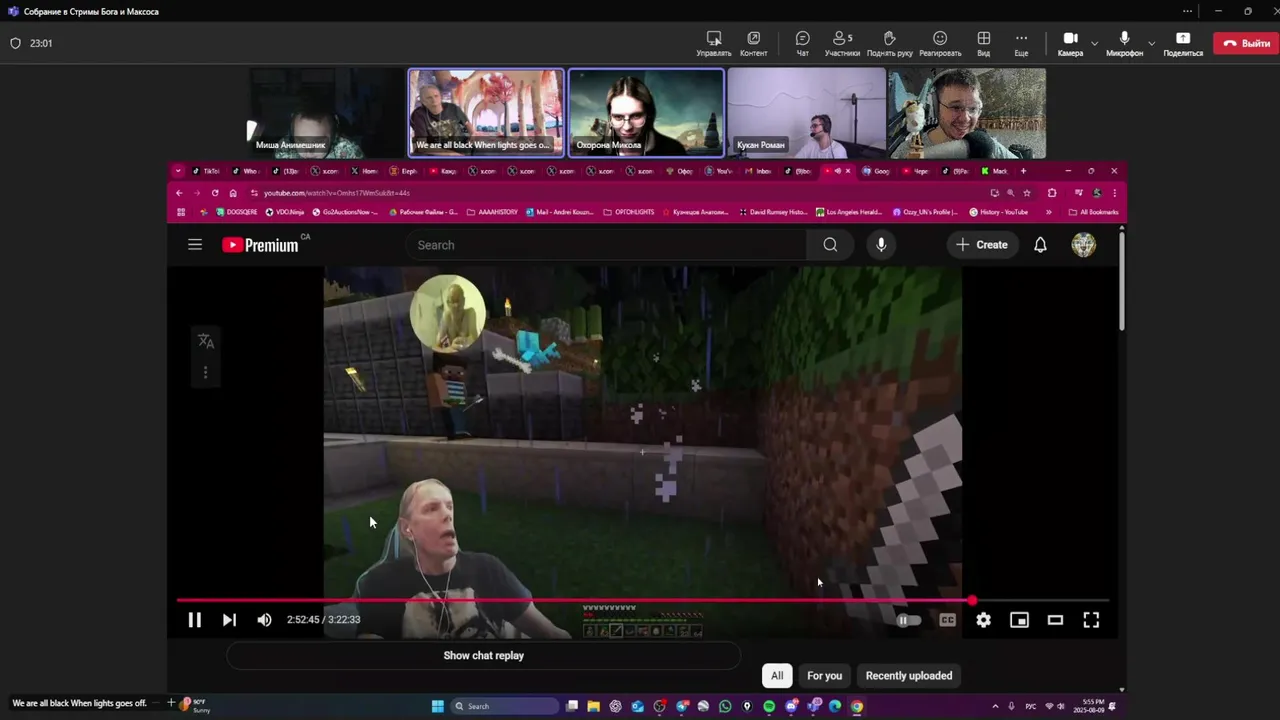Bookmark this page with star icon
The image size is (1280, 720).
pos(1027,193)
